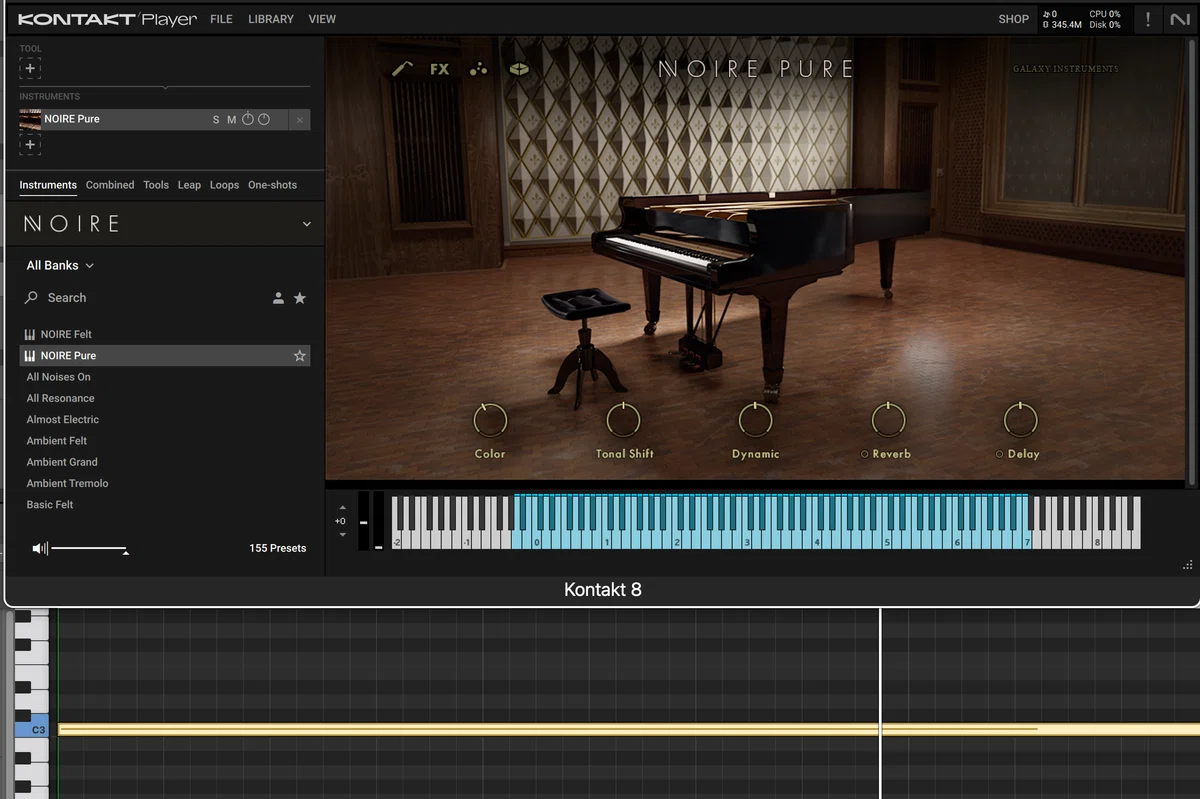Open the exclamation mark panic button
1200x799 pixels.
coord(1148,19)
